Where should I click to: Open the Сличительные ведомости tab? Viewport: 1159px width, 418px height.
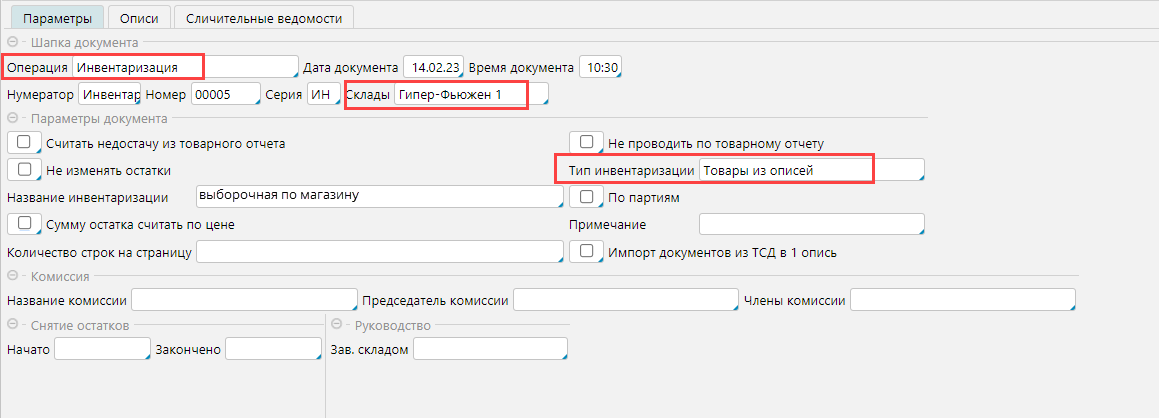(x=263, y=18)
